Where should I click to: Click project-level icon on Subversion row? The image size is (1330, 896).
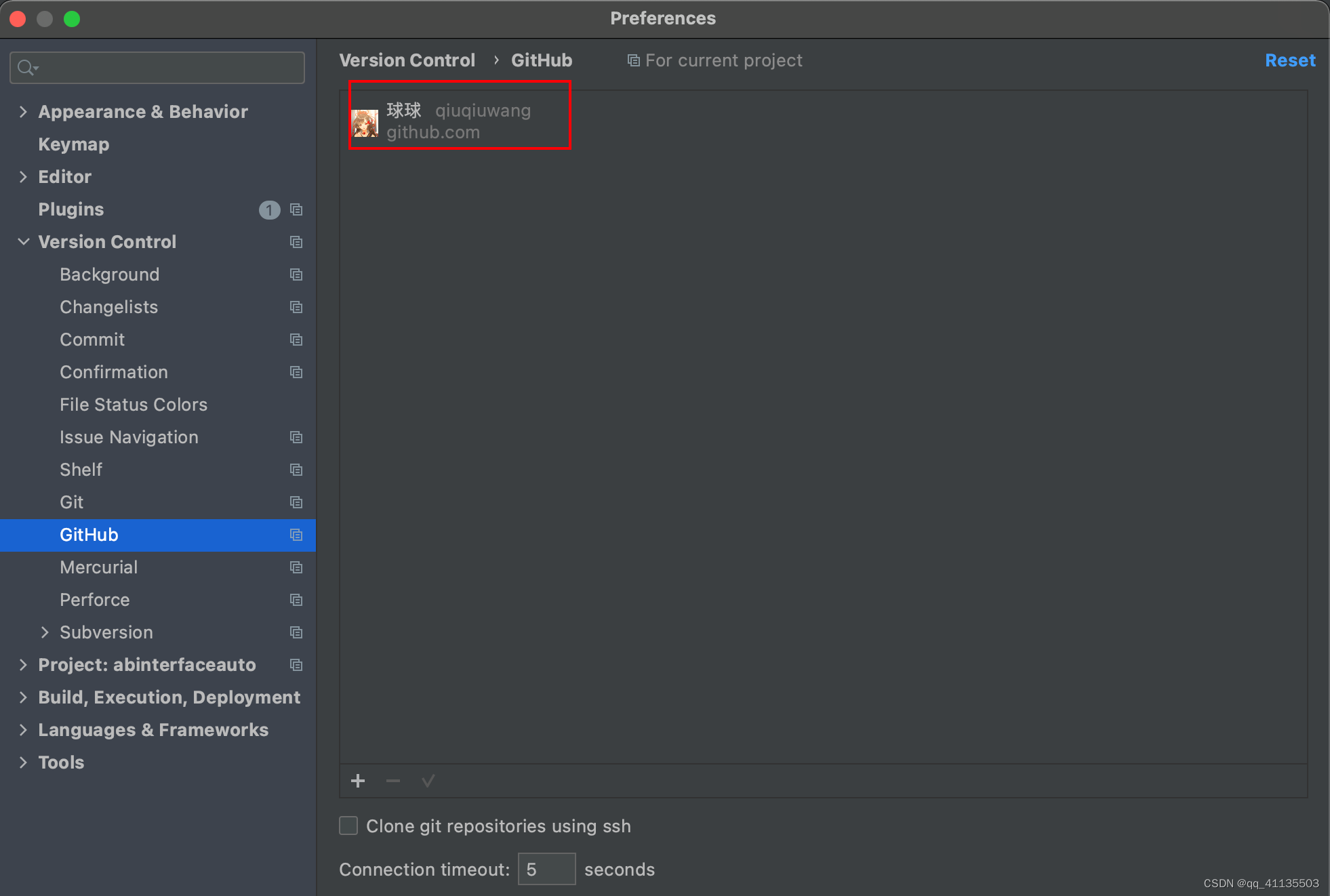(296, 632)
